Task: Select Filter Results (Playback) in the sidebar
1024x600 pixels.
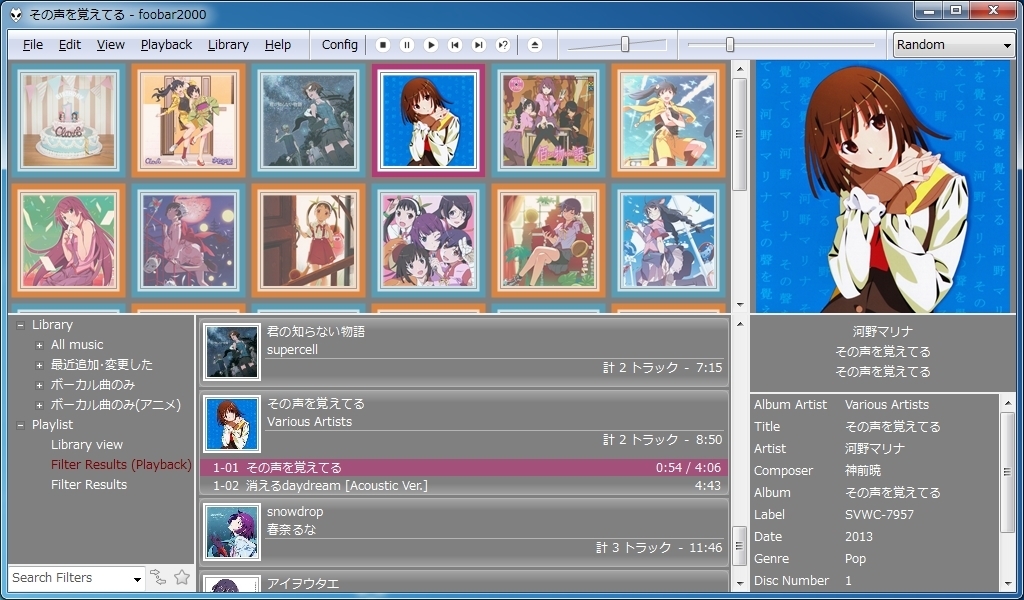Action: tap(121, 464)
